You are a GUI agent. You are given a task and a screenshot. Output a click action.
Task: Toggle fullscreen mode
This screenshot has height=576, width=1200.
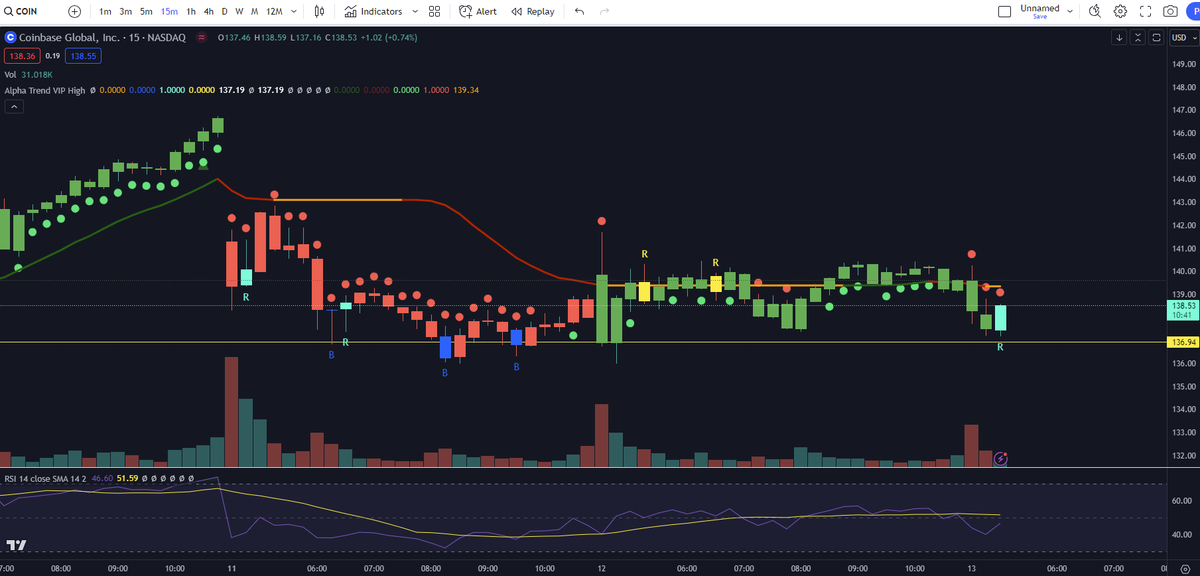1146,11
